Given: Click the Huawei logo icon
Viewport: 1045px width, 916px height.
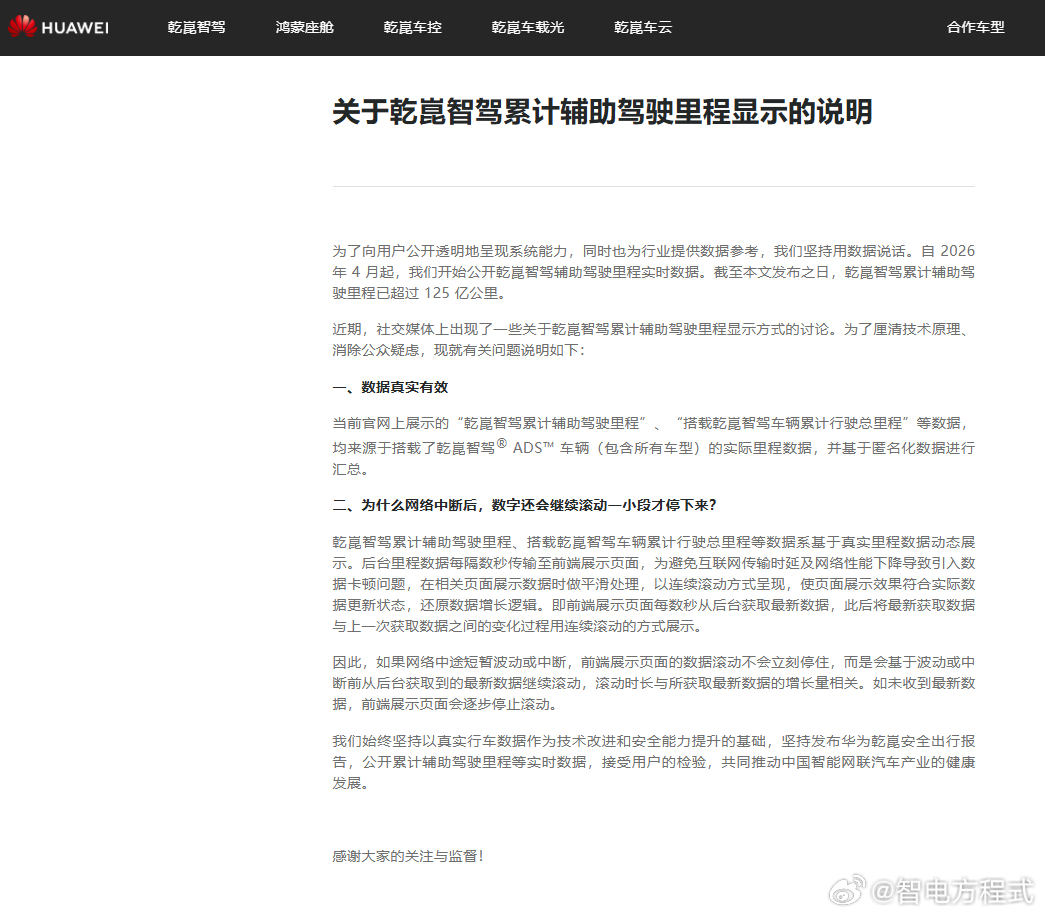Looking at the screenshot, I should click(x=22, y=27).
